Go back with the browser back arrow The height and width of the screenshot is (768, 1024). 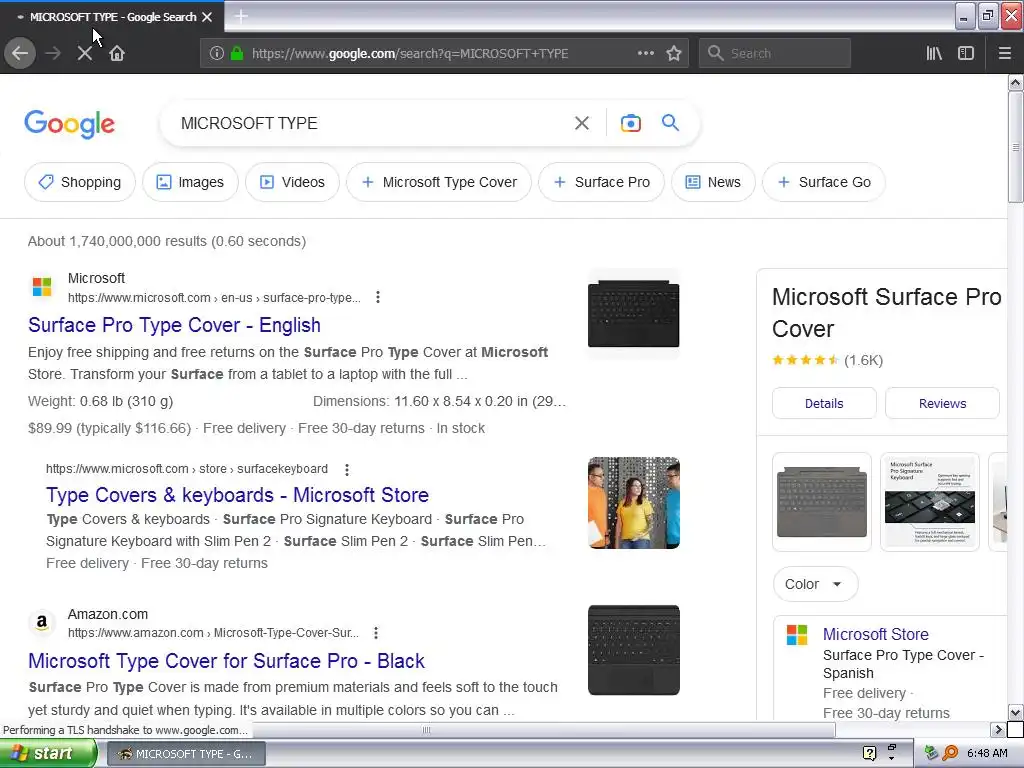pyautogui.click(x=20, y=53)
